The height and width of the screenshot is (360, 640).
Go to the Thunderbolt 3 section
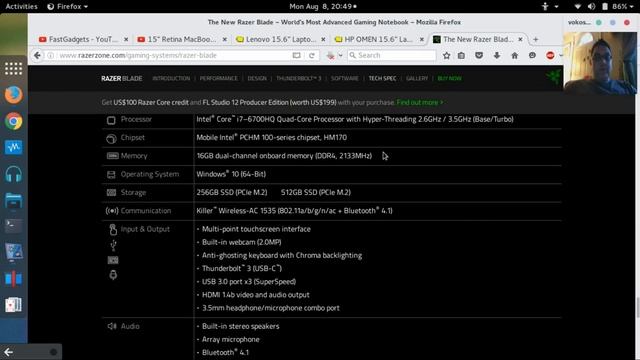tap(299, 78)
